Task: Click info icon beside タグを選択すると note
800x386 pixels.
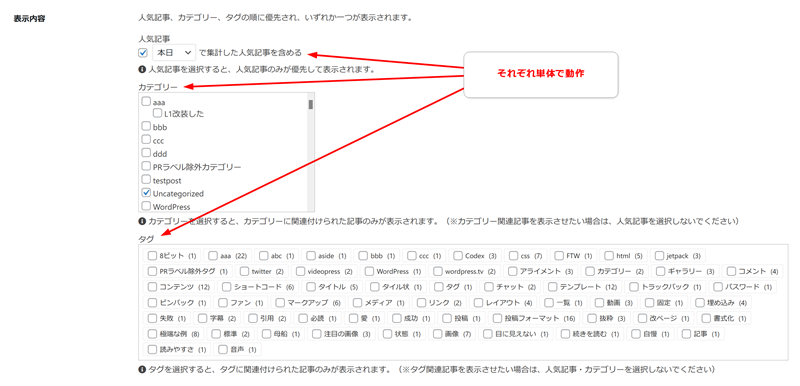Action: [142, 369]
